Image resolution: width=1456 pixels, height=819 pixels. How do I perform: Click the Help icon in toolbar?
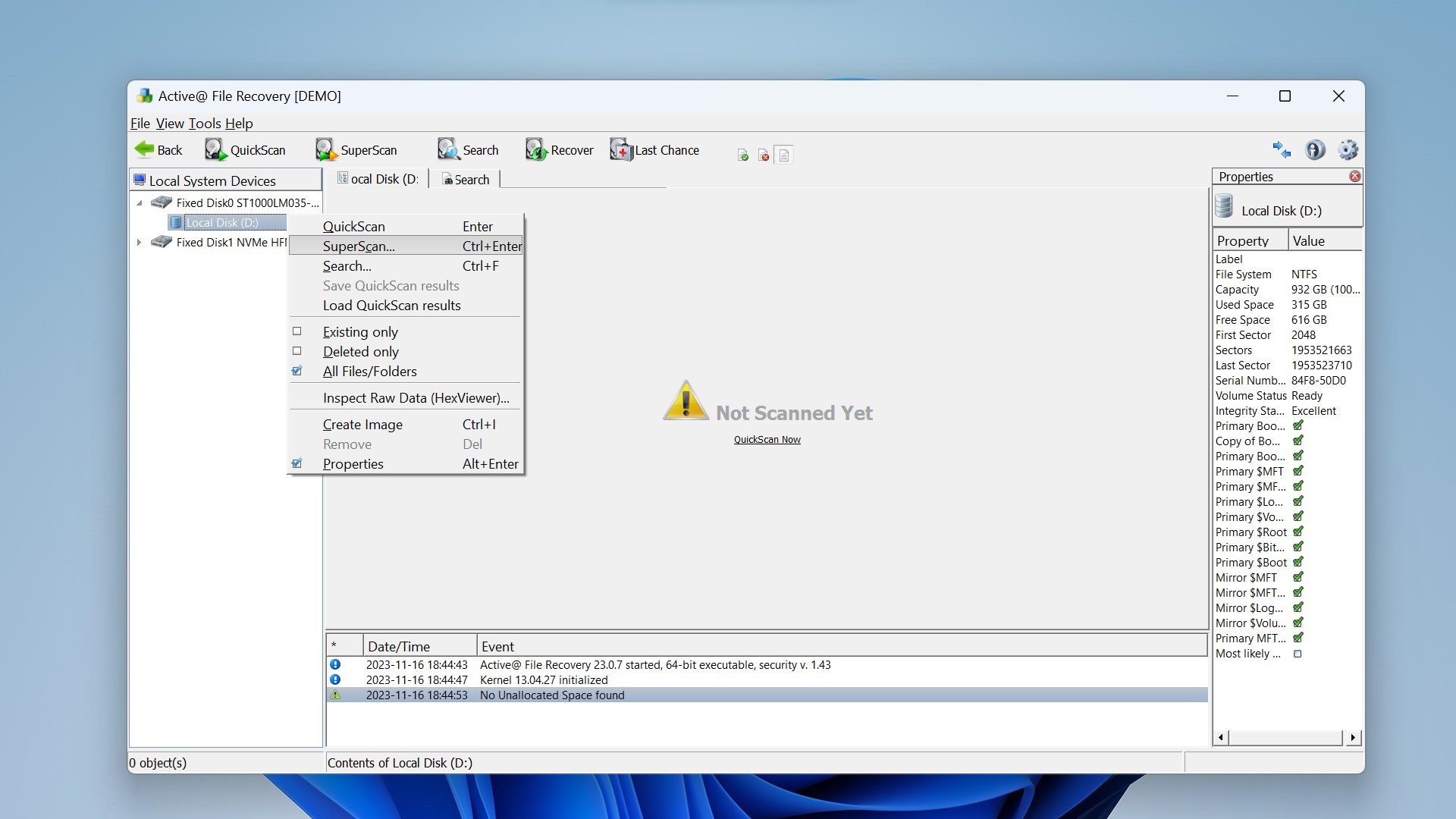[x=1315, y=150]
